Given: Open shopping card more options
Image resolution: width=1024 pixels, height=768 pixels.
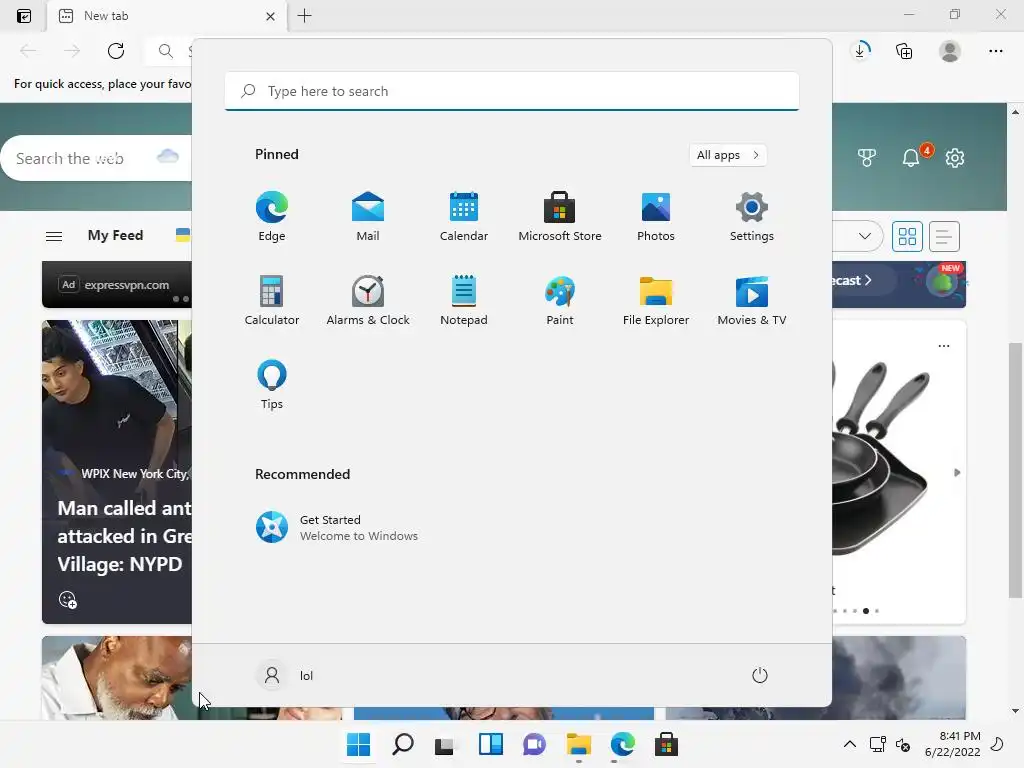Looking at the screenshot, I should click(x=944, y=345).
